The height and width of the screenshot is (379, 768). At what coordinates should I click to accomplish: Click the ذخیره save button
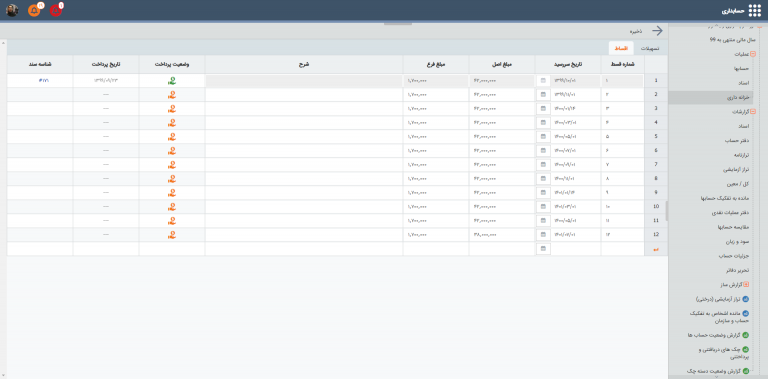636,31
